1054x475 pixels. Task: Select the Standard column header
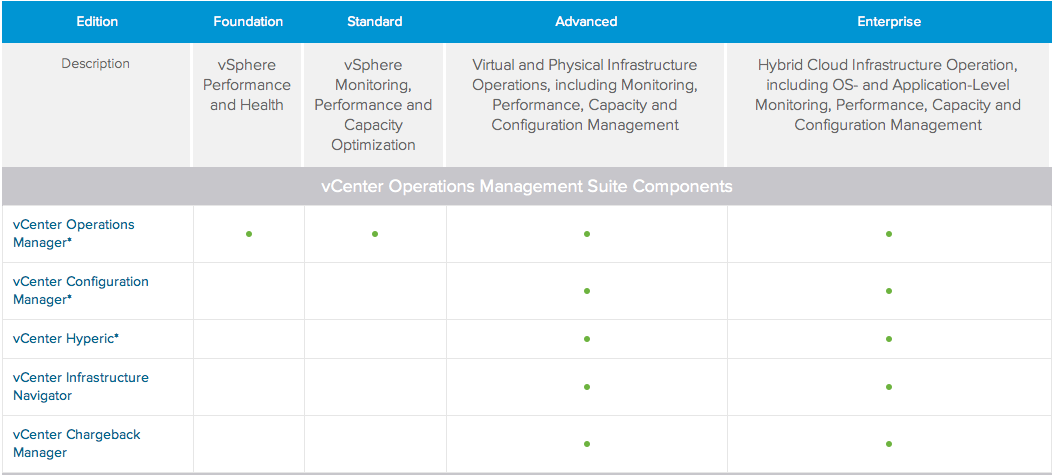pos(374,21)
